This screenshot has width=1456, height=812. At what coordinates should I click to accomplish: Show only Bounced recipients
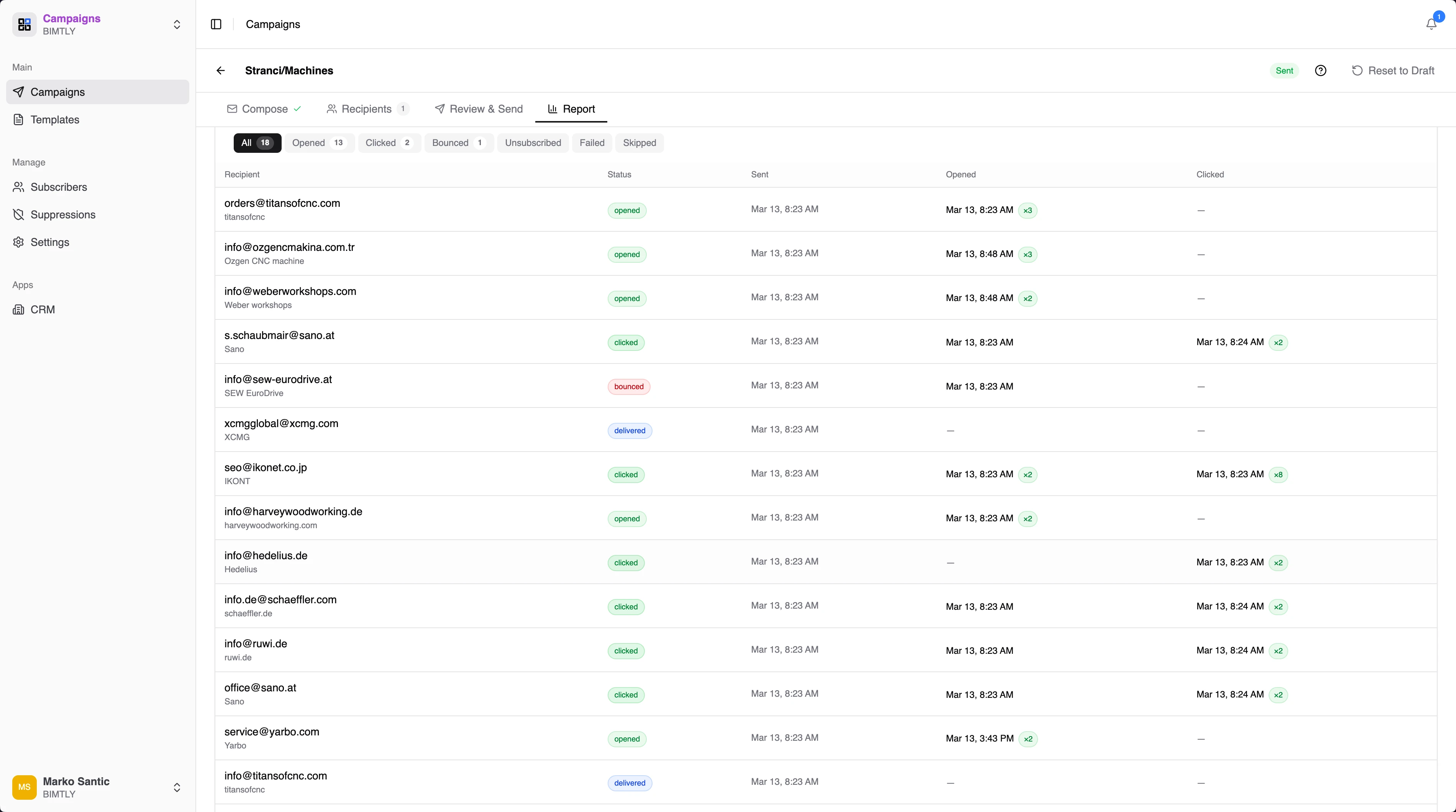click(458, 142)
